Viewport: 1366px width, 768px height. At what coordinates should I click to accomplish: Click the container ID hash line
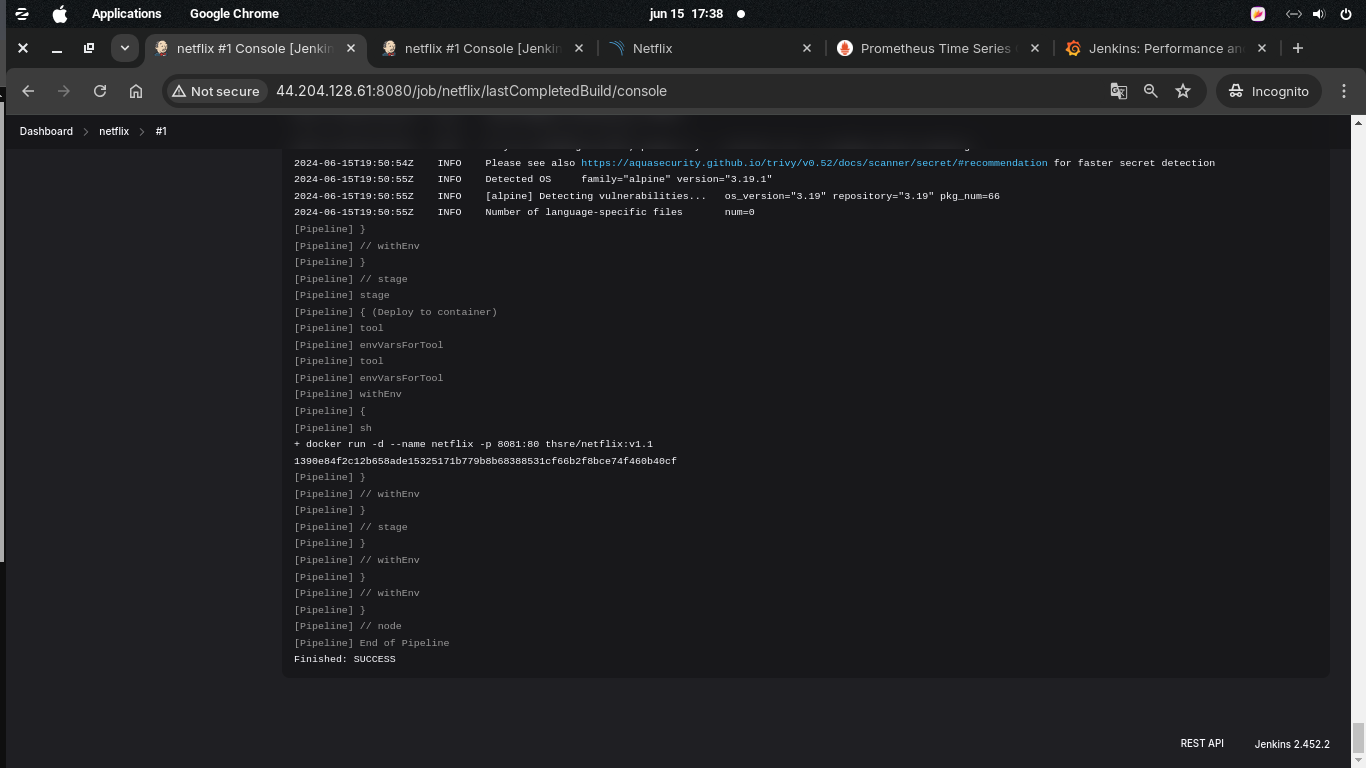coord(485,461)
